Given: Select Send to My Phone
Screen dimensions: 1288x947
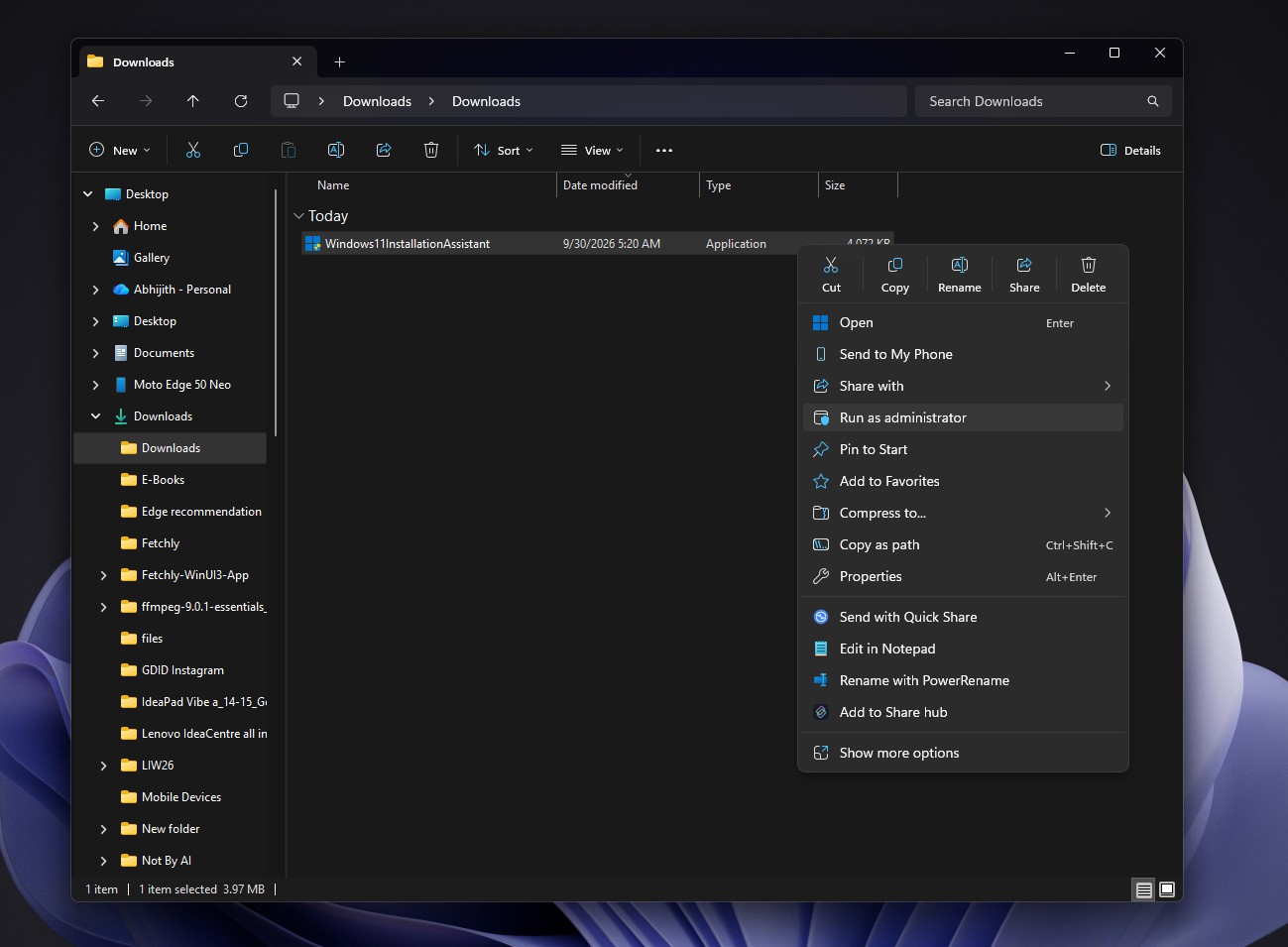Looking at the screenshot, I should pos(963,354).
